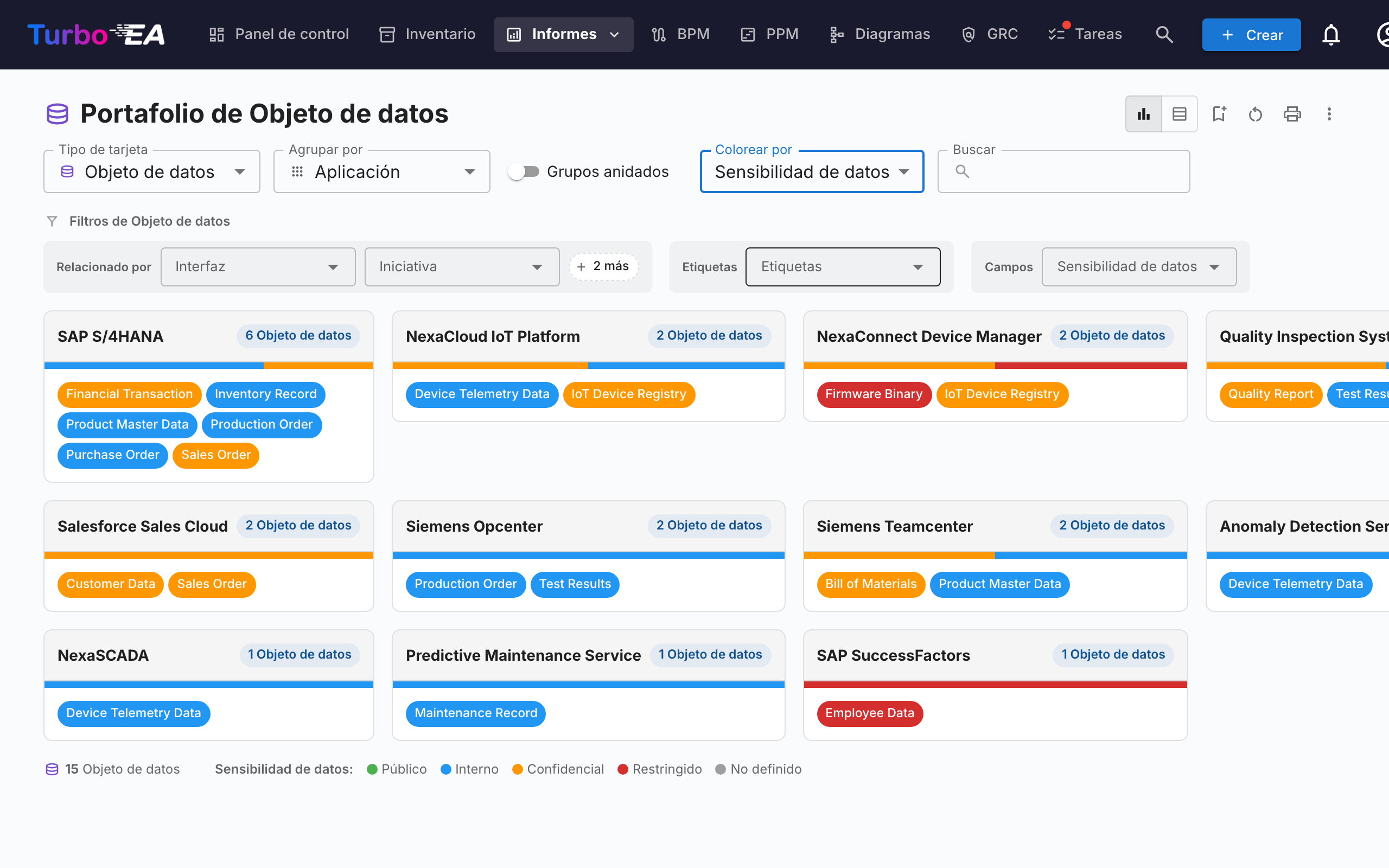The image size is (1389, 868).
Task: Open the Colorear por dropdown
Action: [x=812, y=171]
